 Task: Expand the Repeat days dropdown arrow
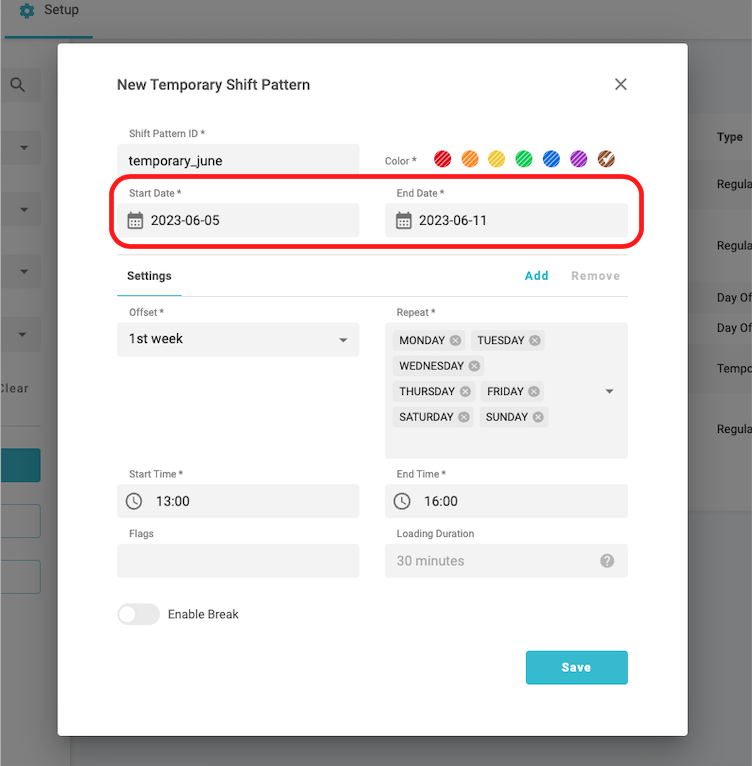pos(610,392)
